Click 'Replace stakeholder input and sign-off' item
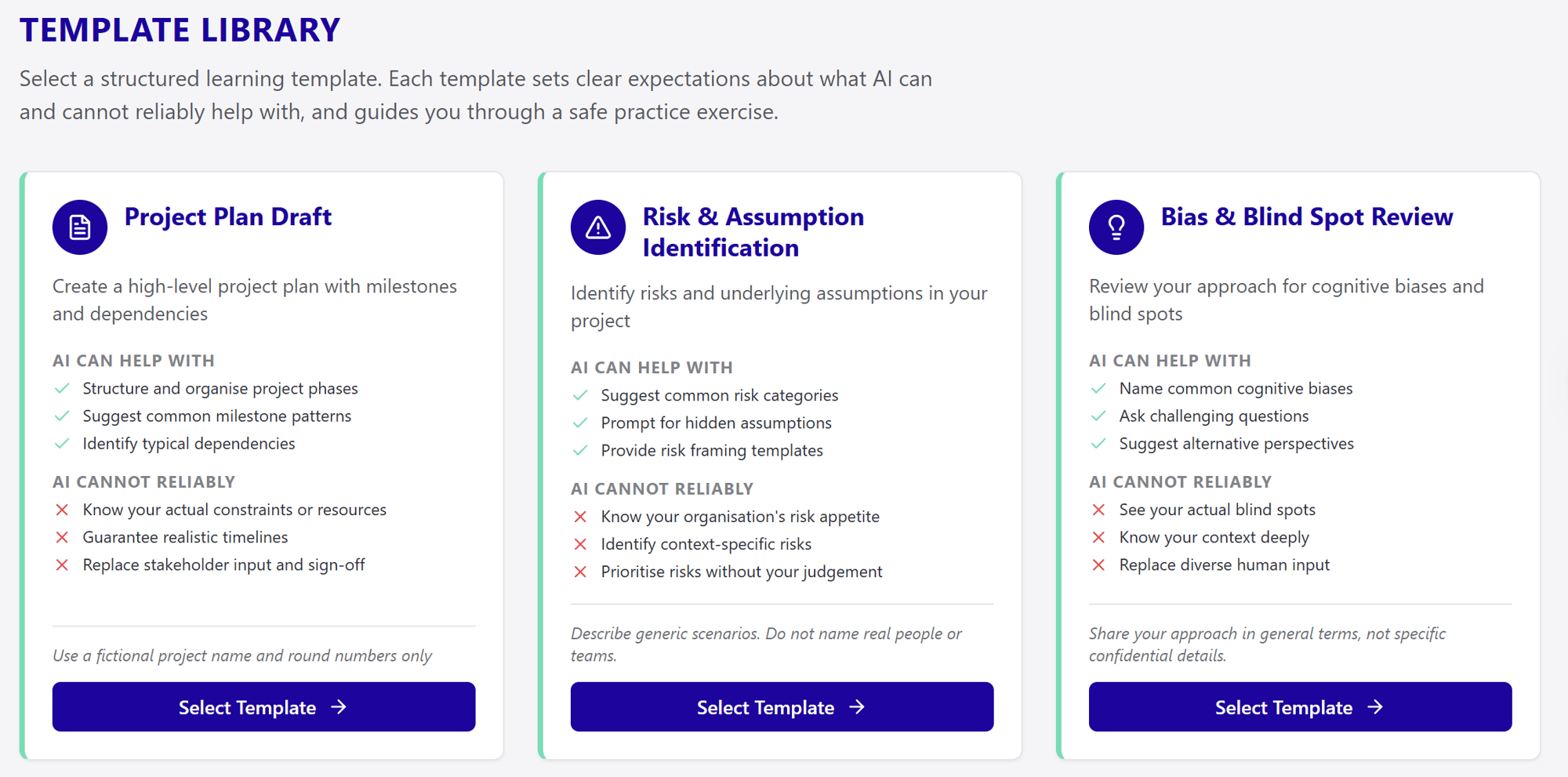Screen dimensions: 1568x777 [x=223, y=565]
